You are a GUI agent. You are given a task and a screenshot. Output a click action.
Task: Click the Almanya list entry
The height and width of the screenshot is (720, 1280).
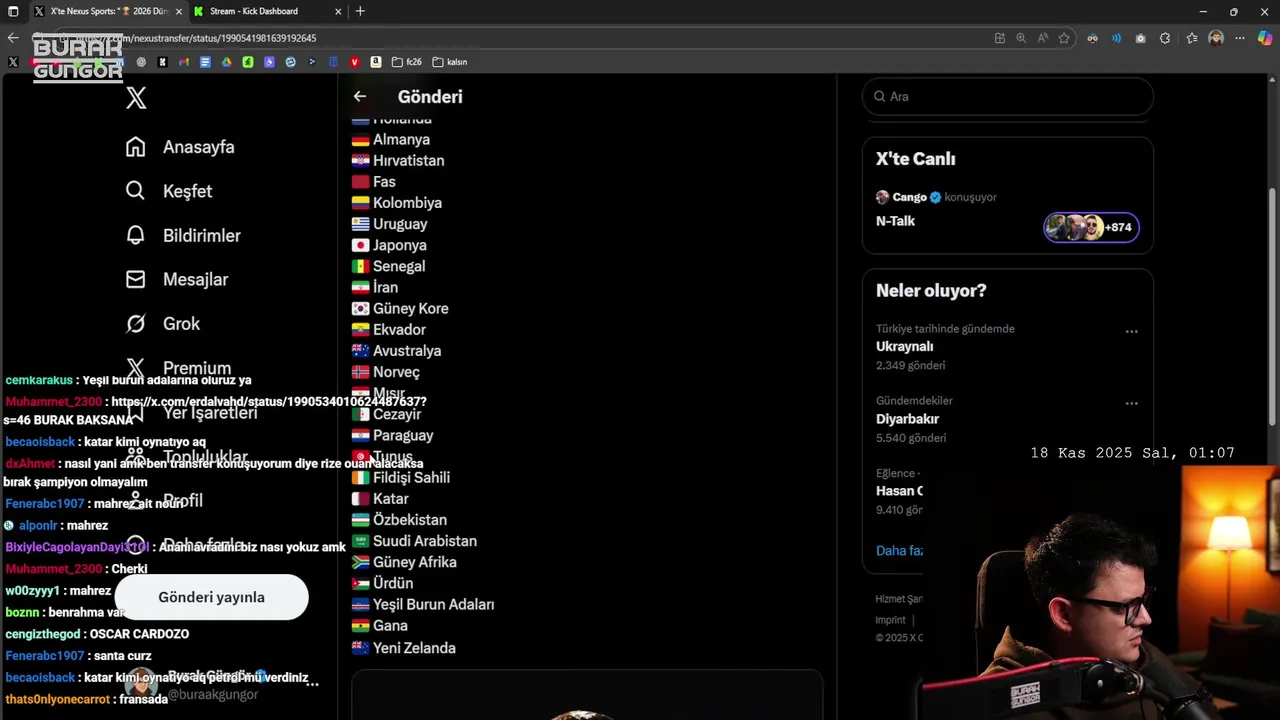click(x=391, y=139)
